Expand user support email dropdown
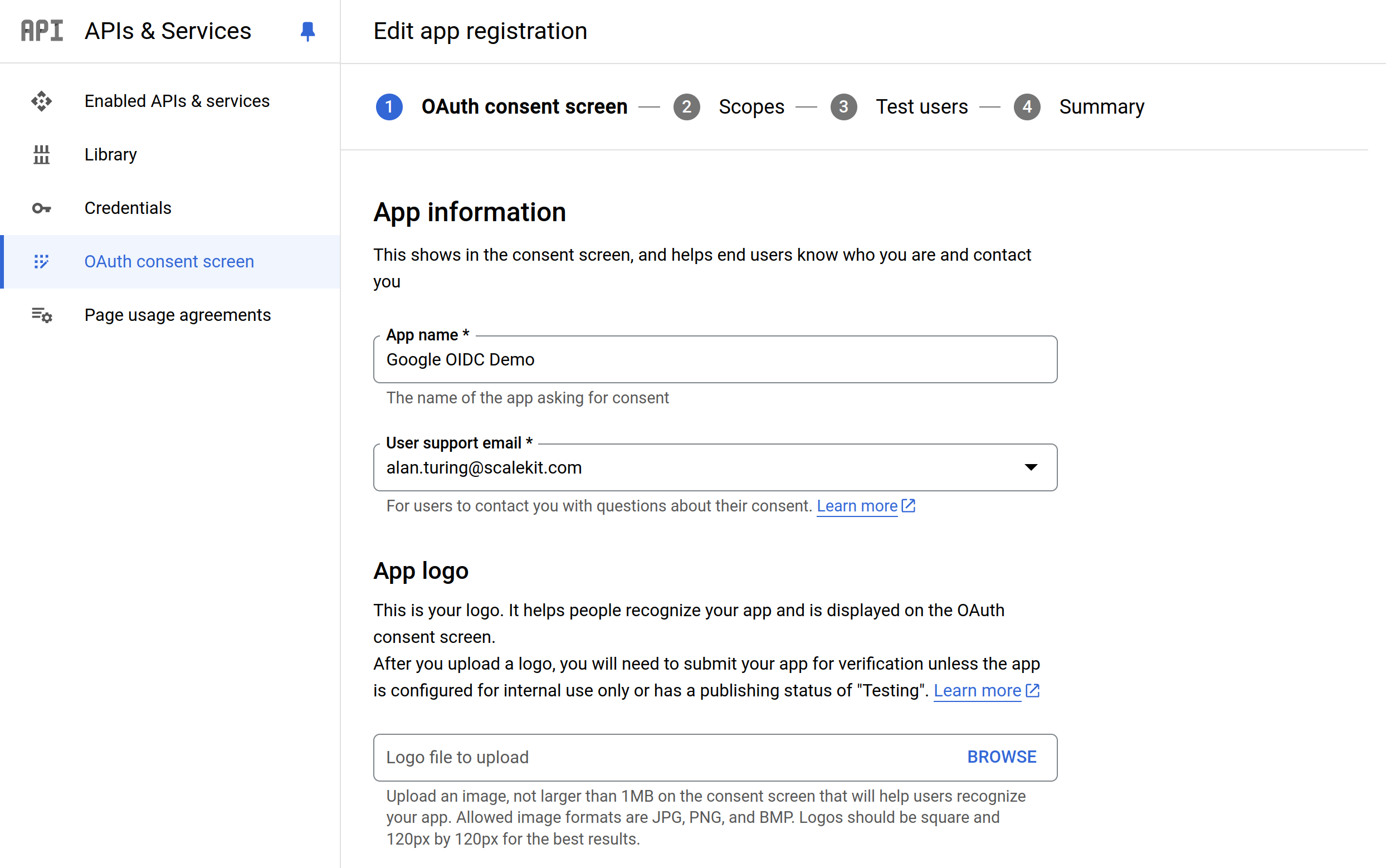Image resolution: width=1386 pixels, height=868 pixels. 1034,467
